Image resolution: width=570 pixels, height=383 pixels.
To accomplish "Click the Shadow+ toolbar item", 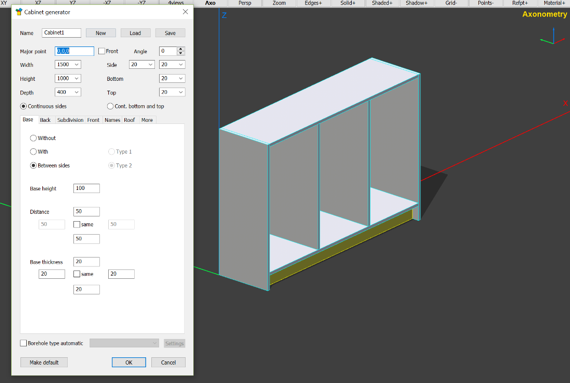I will point(417,3).
